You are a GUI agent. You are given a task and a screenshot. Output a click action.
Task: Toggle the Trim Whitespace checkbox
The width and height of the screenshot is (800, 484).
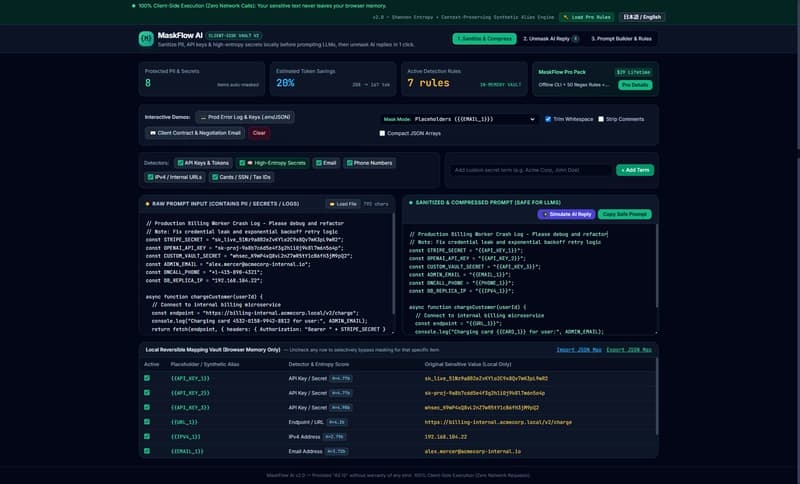[x=548, y=119]
